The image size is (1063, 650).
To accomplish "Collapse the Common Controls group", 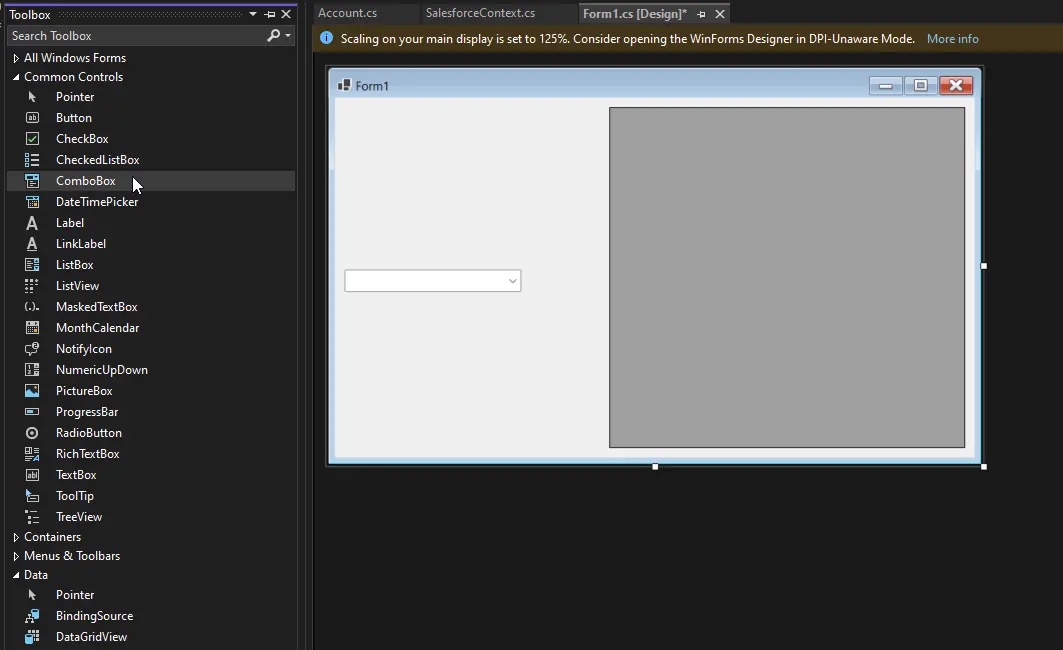I will [x=16, y=77].
